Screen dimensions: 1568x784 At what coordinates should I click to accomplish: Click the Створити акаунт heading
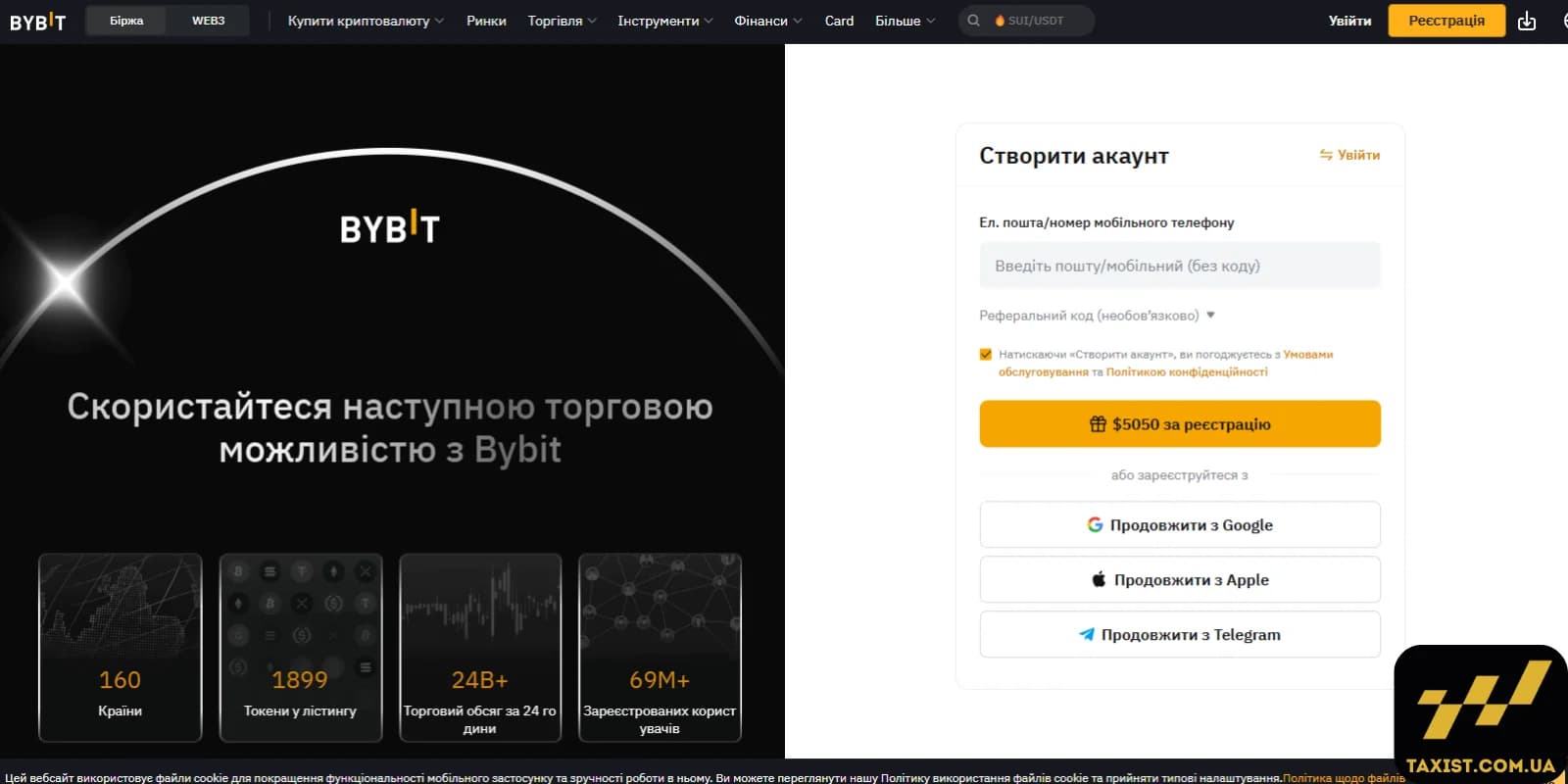point(1074,156)
